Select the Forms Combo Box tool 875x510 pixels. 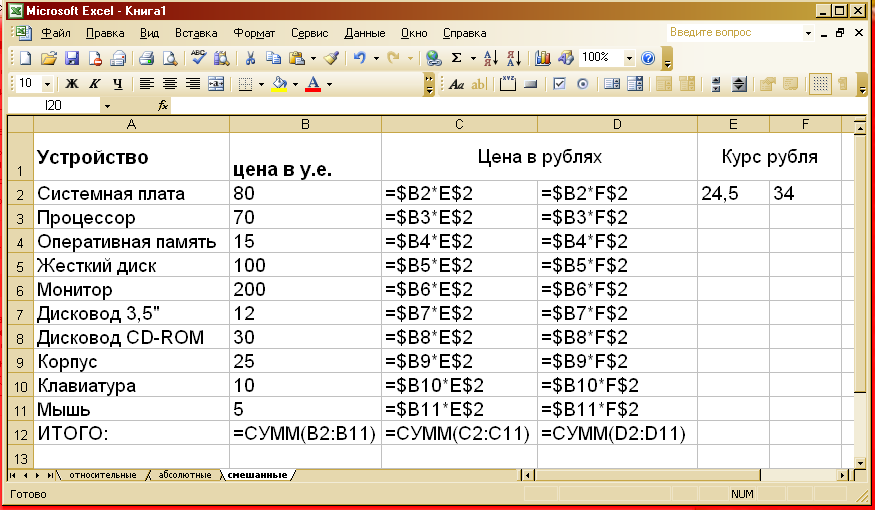(x=634, y=84)
